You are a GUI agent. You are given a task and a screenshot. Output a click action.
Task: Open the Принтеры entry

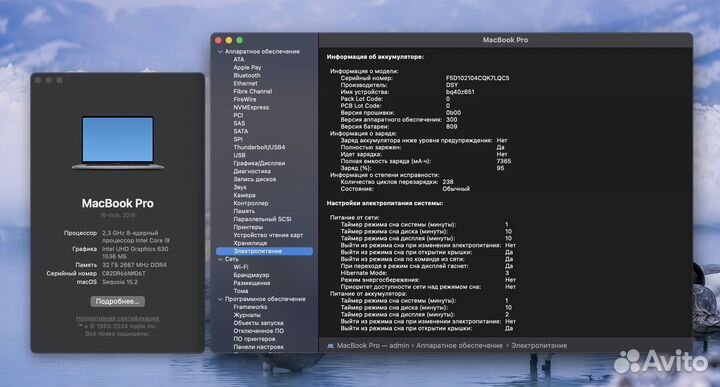[x=248, y=227]
